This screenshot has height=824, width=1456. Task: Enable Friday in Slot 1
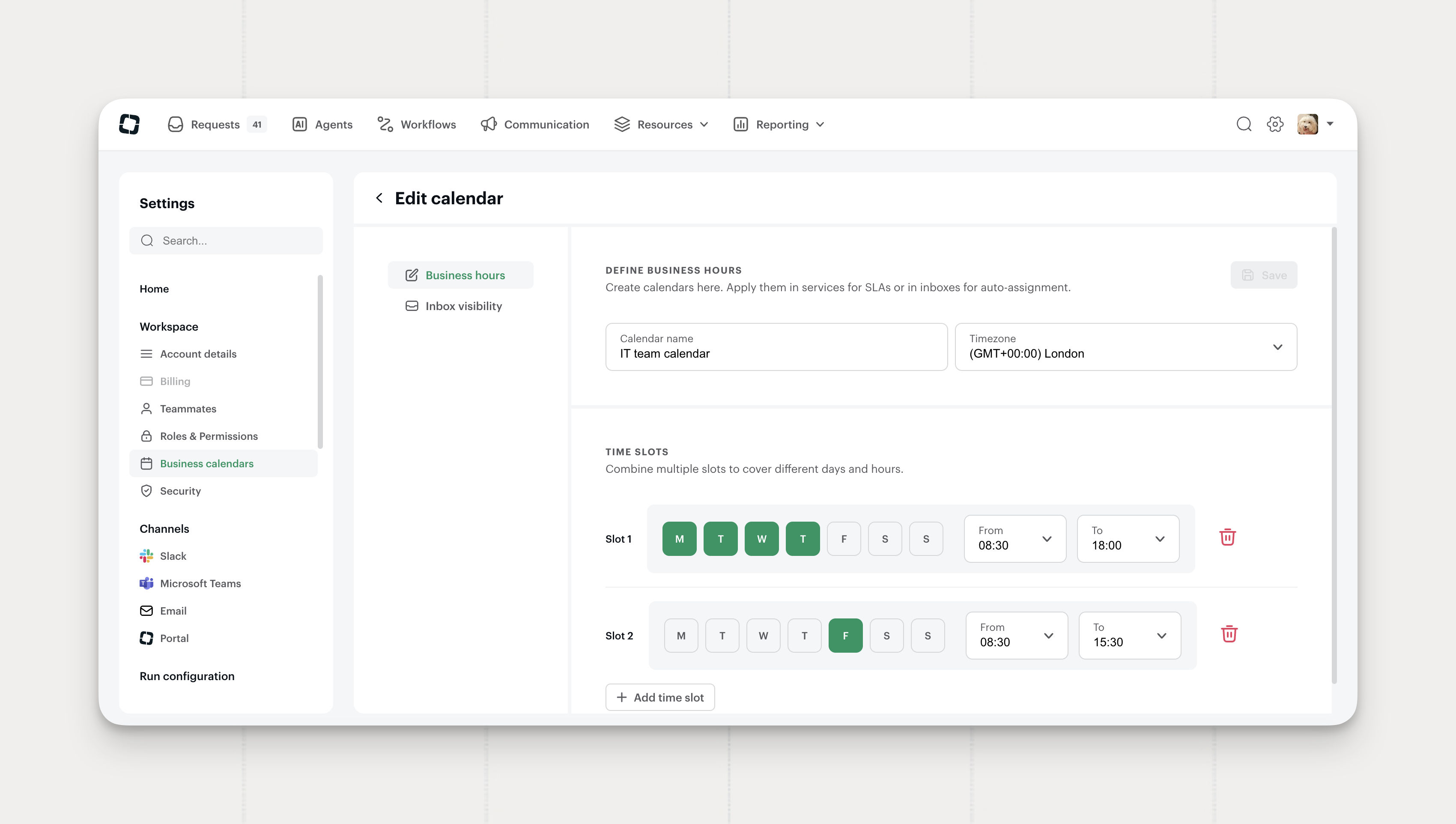point(843,539)
